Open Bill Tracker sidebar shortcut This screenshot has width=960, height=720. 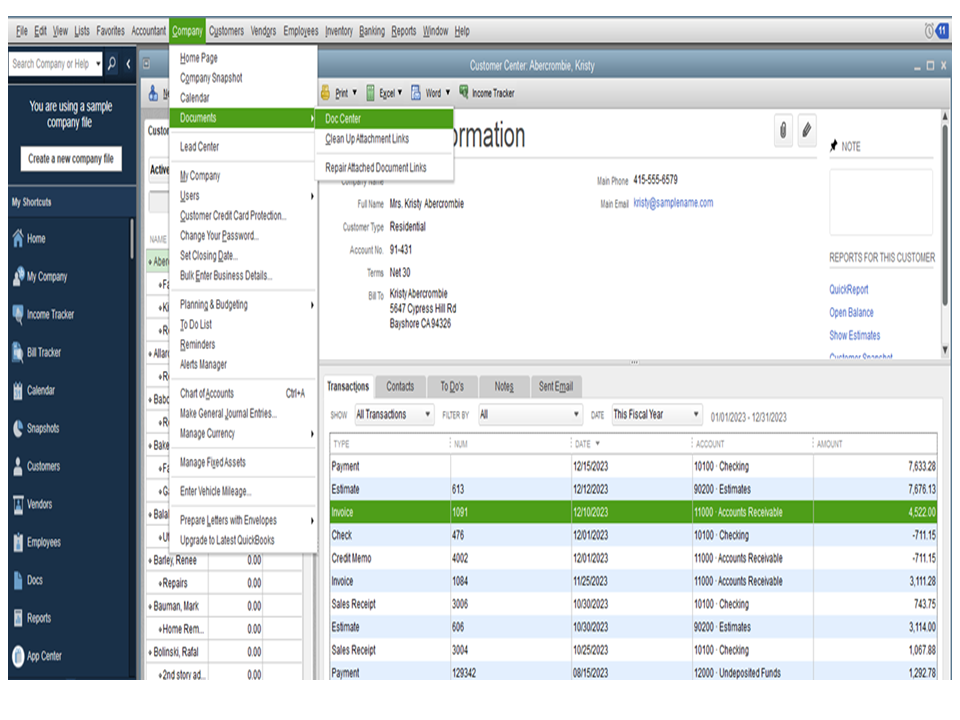click(x=37, y=352)
